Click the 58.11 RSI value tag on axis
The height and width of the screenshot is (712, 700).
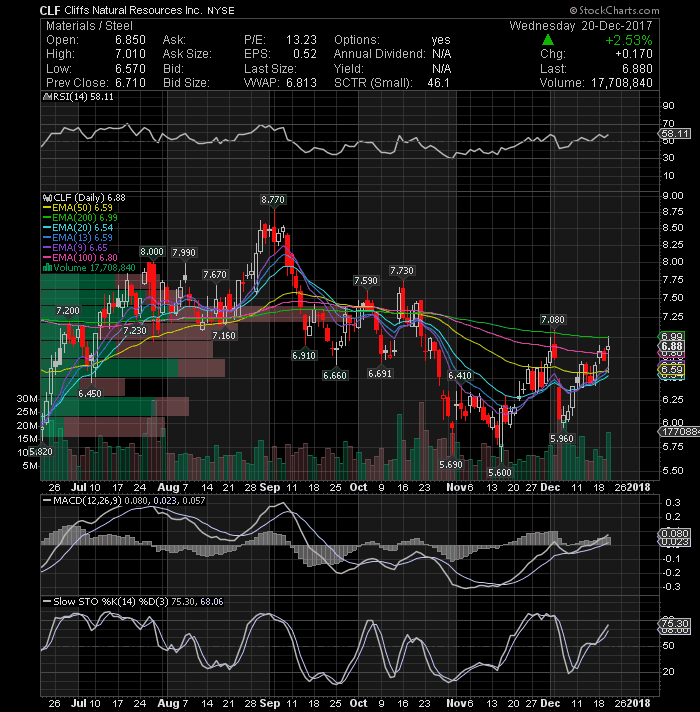coord(675,134)
